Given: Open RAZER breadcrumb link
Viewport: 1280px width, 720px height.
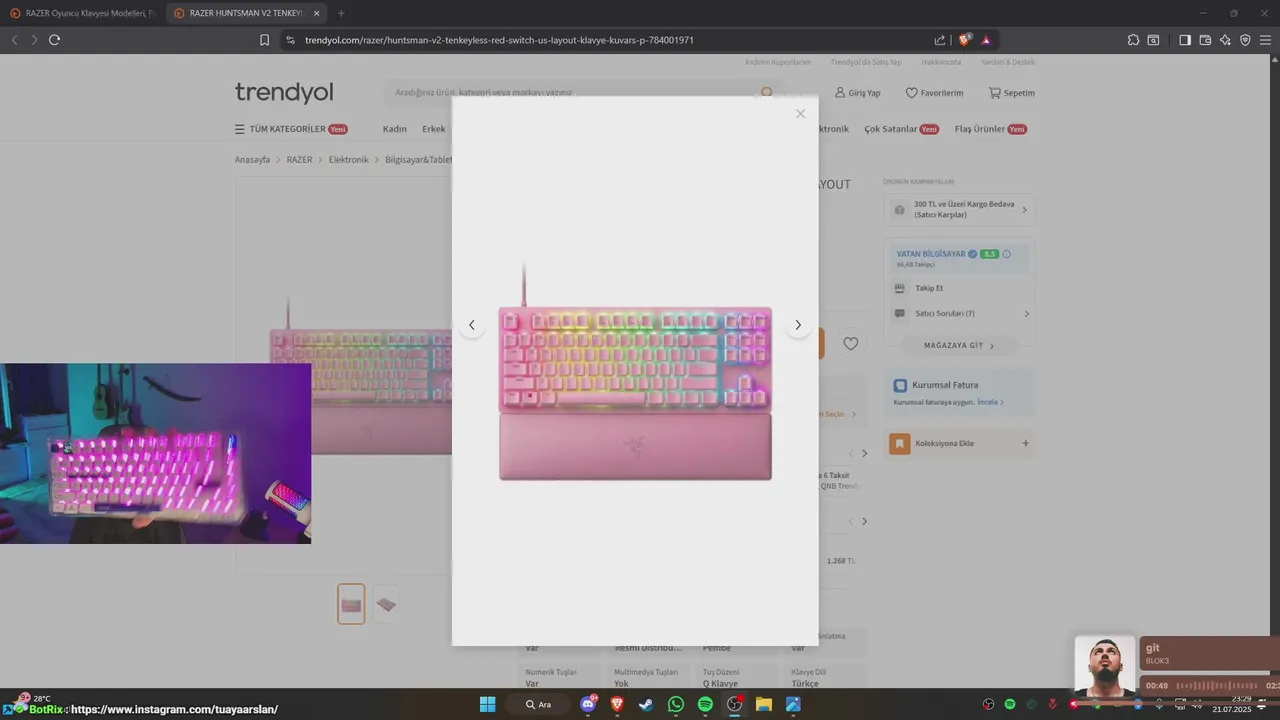Looking at the screenshot, I should pyautogui.click(x=299, y=160).
